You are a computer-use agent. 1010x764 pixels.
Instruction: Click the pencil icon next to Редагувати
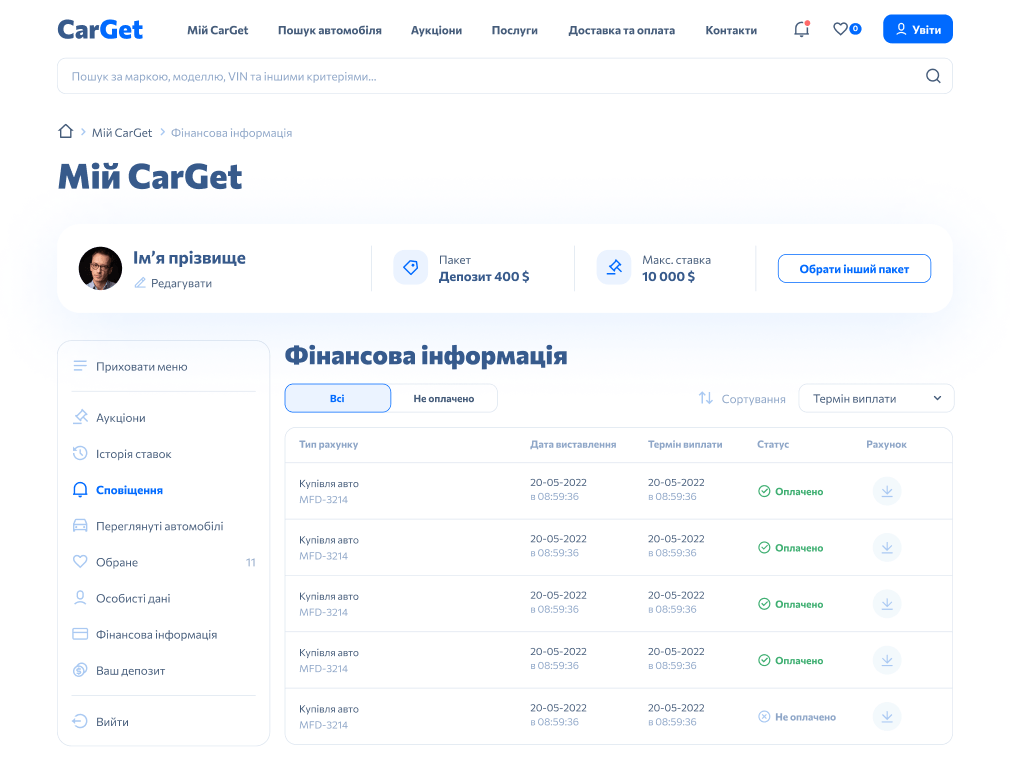[x=140, y=283]
